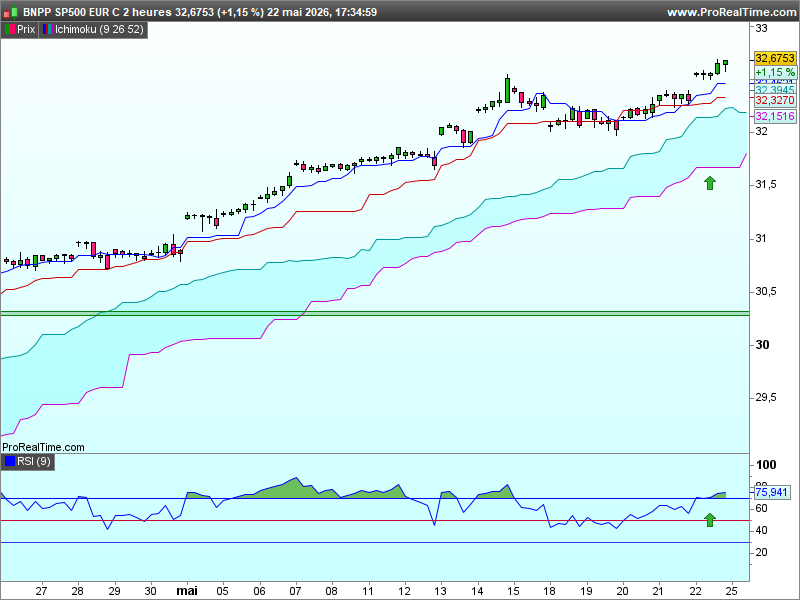Click the red 32,3270 Kijun value label
The image size is (800, 600).
(x=774, y=100)
